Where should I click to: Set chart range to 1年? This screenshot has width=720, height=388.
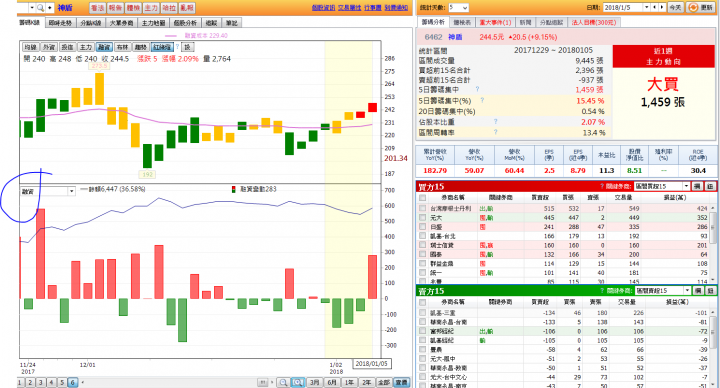coord(349,382)
